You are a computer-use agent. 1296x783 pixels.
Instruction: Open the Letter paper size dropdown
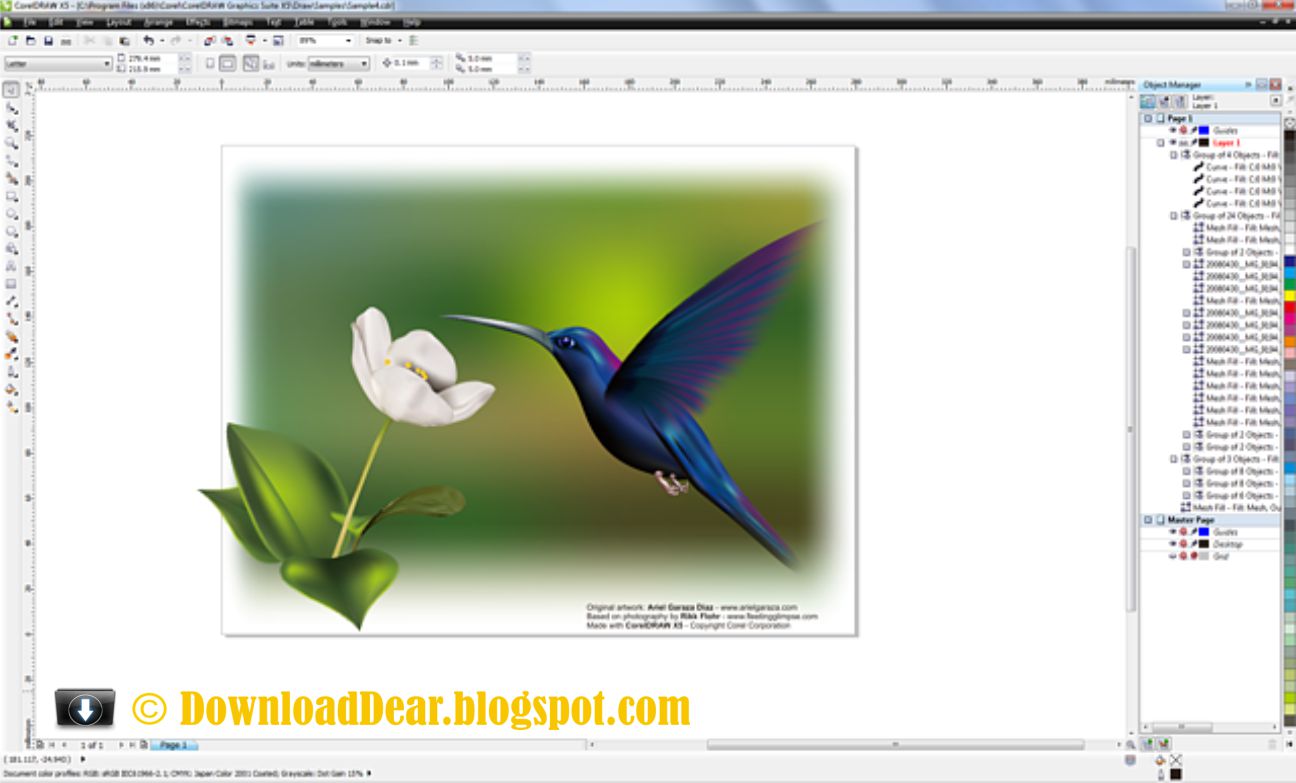pyautogui.click(x=107, y=63)
